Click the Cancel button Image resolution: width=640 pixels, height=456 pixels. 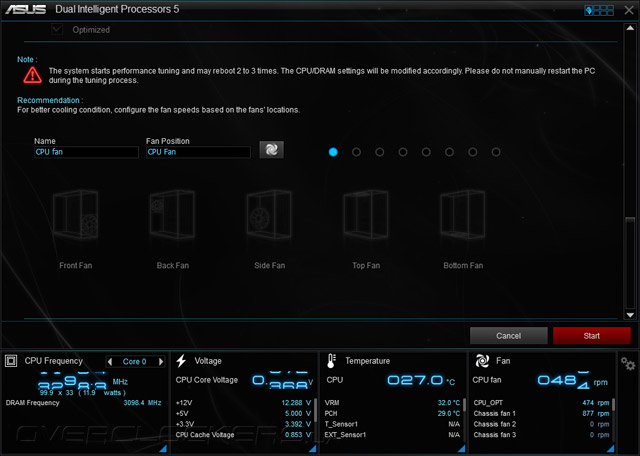[509, 336]
